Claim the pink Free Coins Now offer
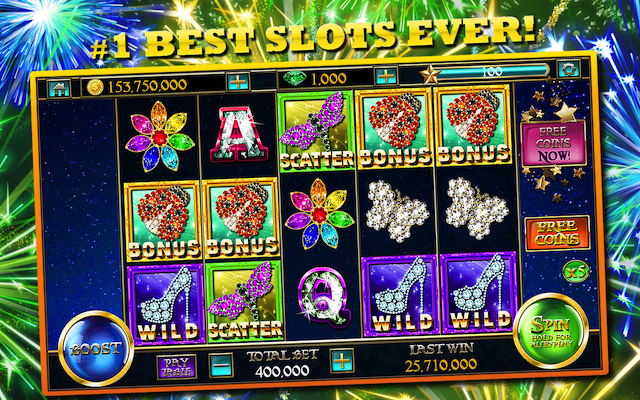Screen dimensions: 640x400 point(553,143)
